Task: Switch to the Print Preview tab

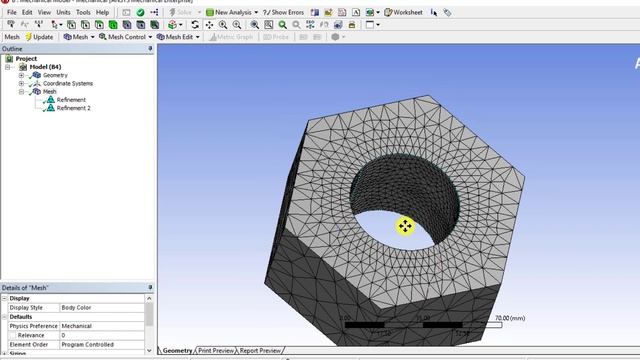Action: (216, 351)
